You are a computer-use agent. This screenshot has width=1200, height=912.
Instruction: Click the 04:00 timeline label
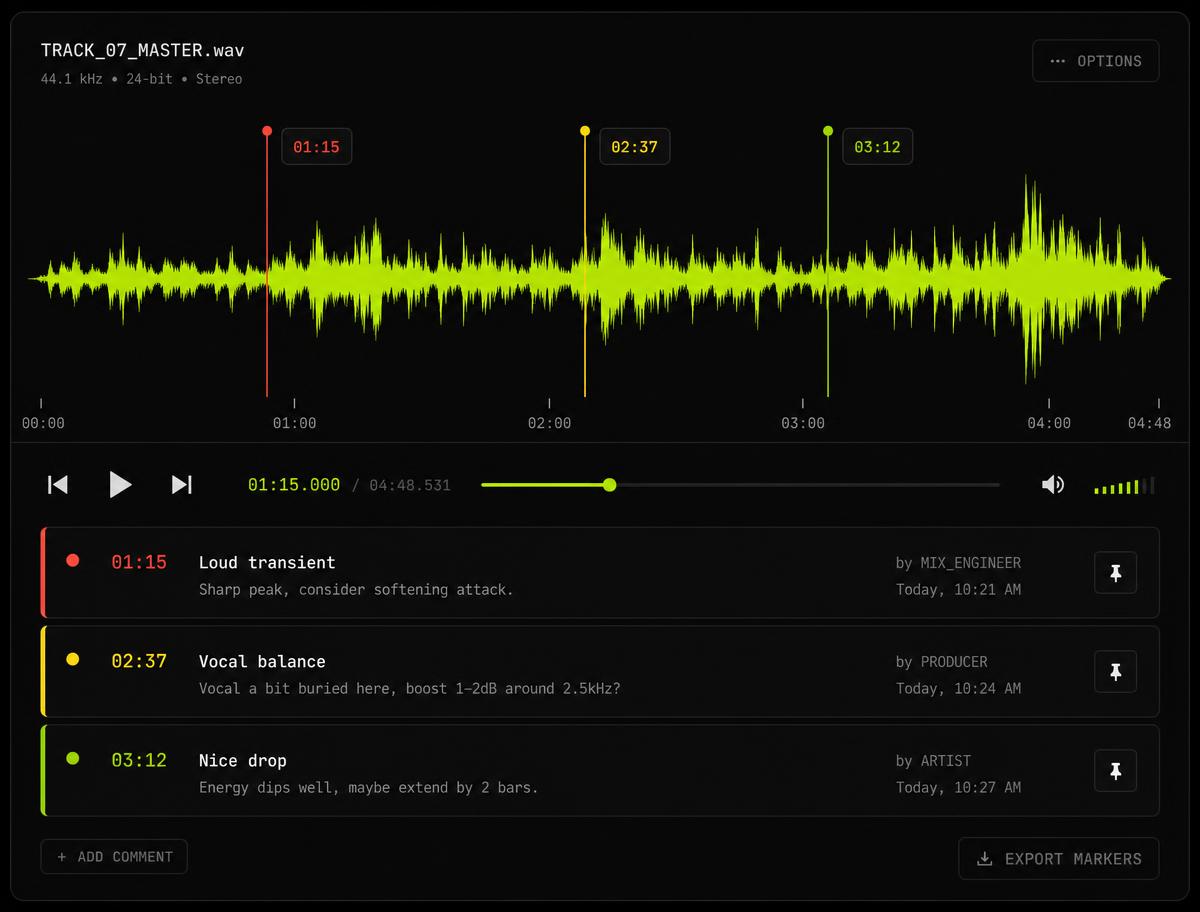click(1049, 423)
